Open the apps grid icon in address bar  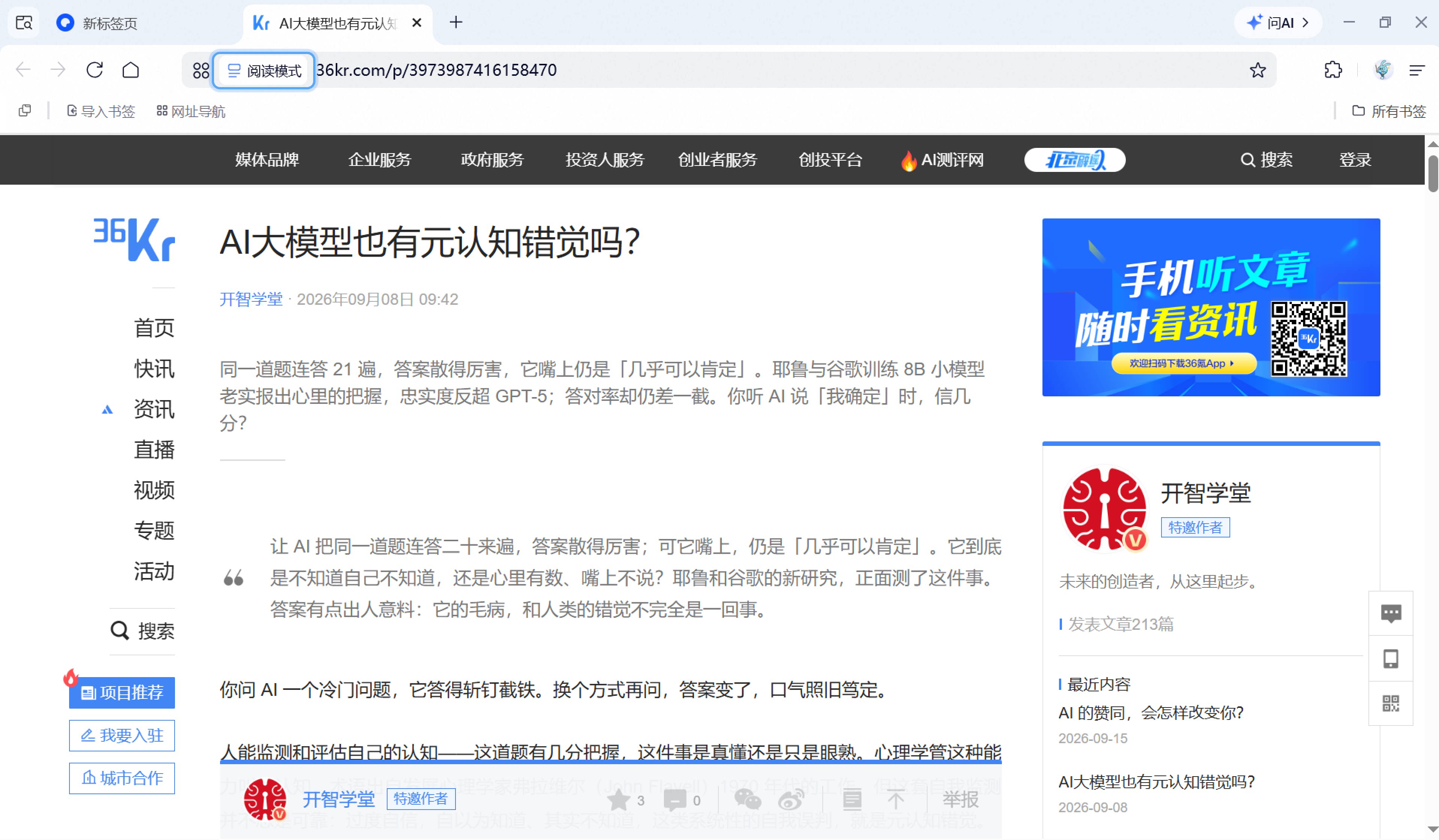(201, 70)
